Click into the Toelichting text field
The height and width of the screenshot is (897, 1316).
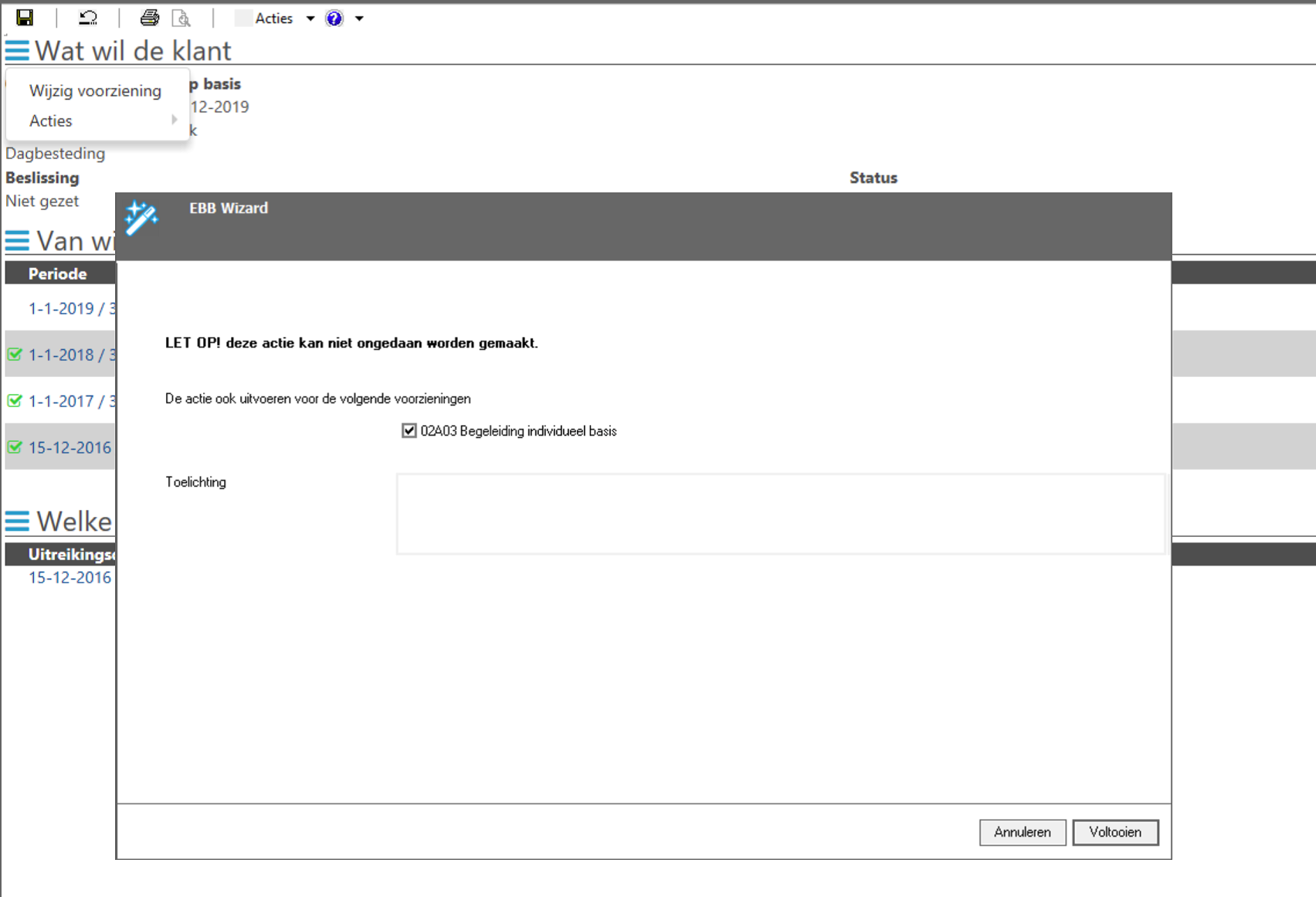pyautogui.click(x=780, y=514)
